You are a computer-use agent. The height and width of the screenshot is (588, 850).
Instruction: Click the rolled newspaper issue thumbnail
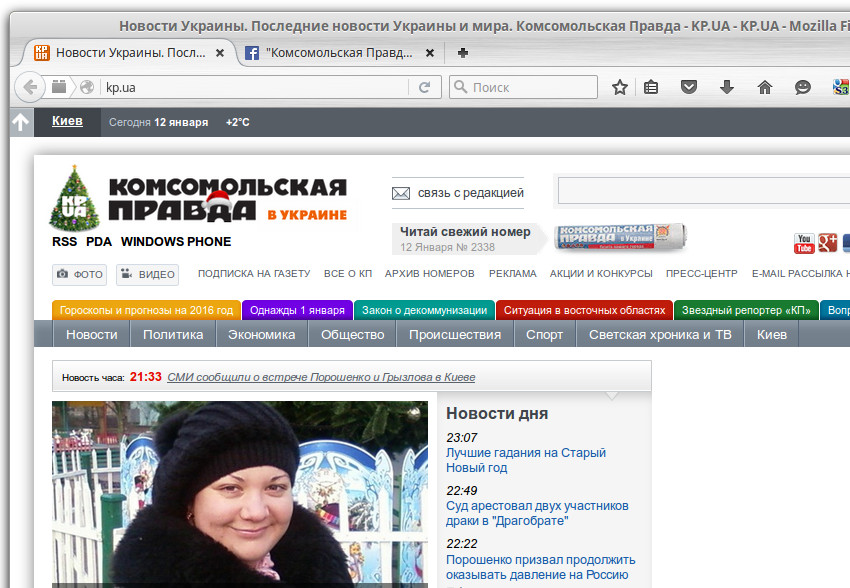click(620, 238)
